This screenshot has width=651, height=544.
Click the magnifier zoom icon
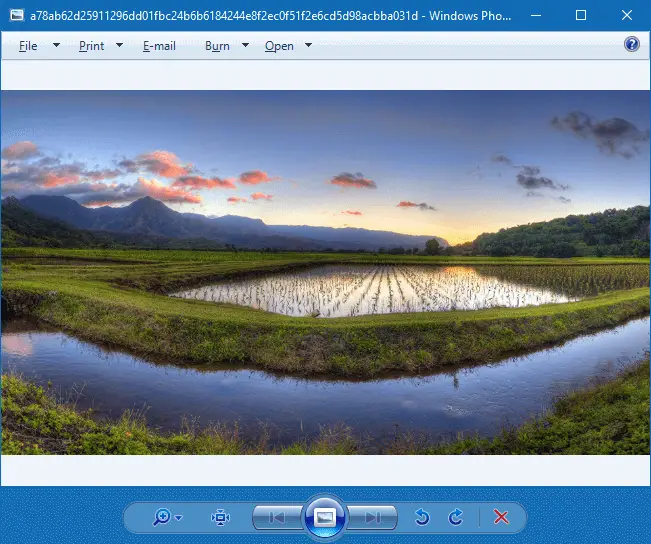162,517
